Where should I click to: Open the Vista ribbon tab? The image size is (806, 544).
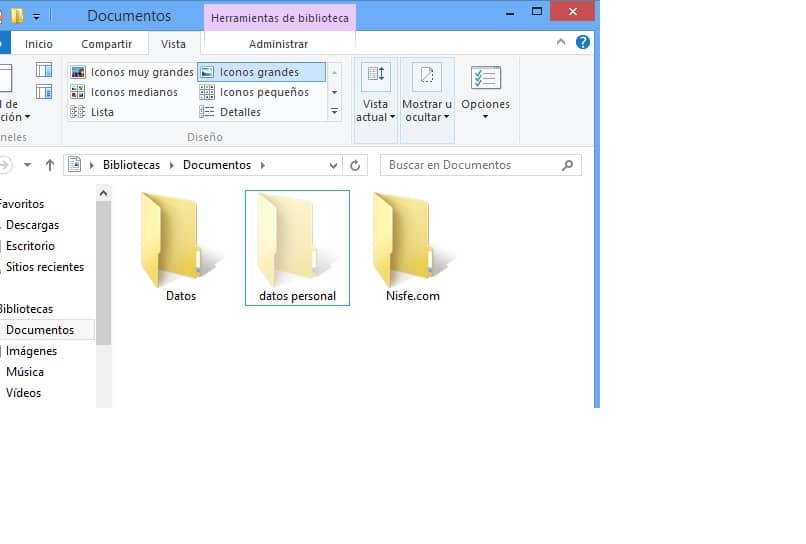point(173,44)
